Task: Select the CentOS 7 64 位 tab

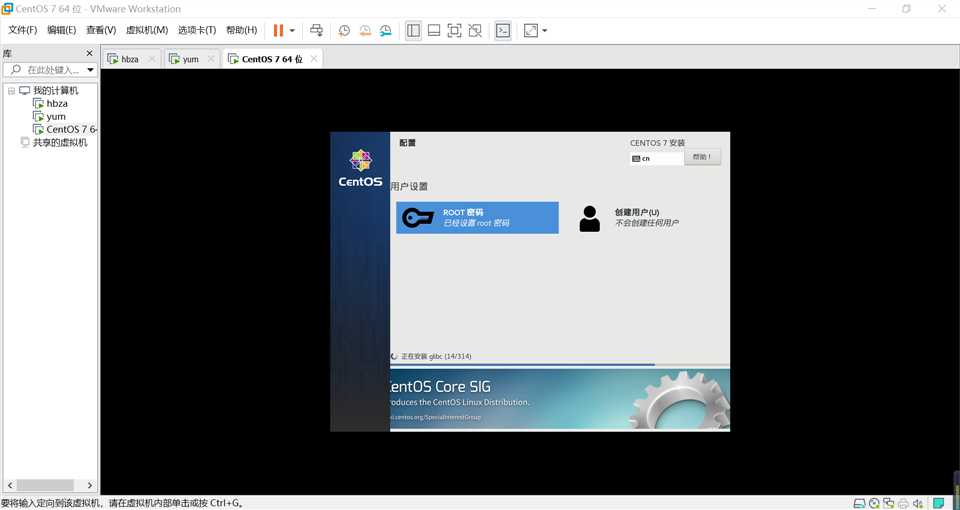Action: click(x=272, y=59)
